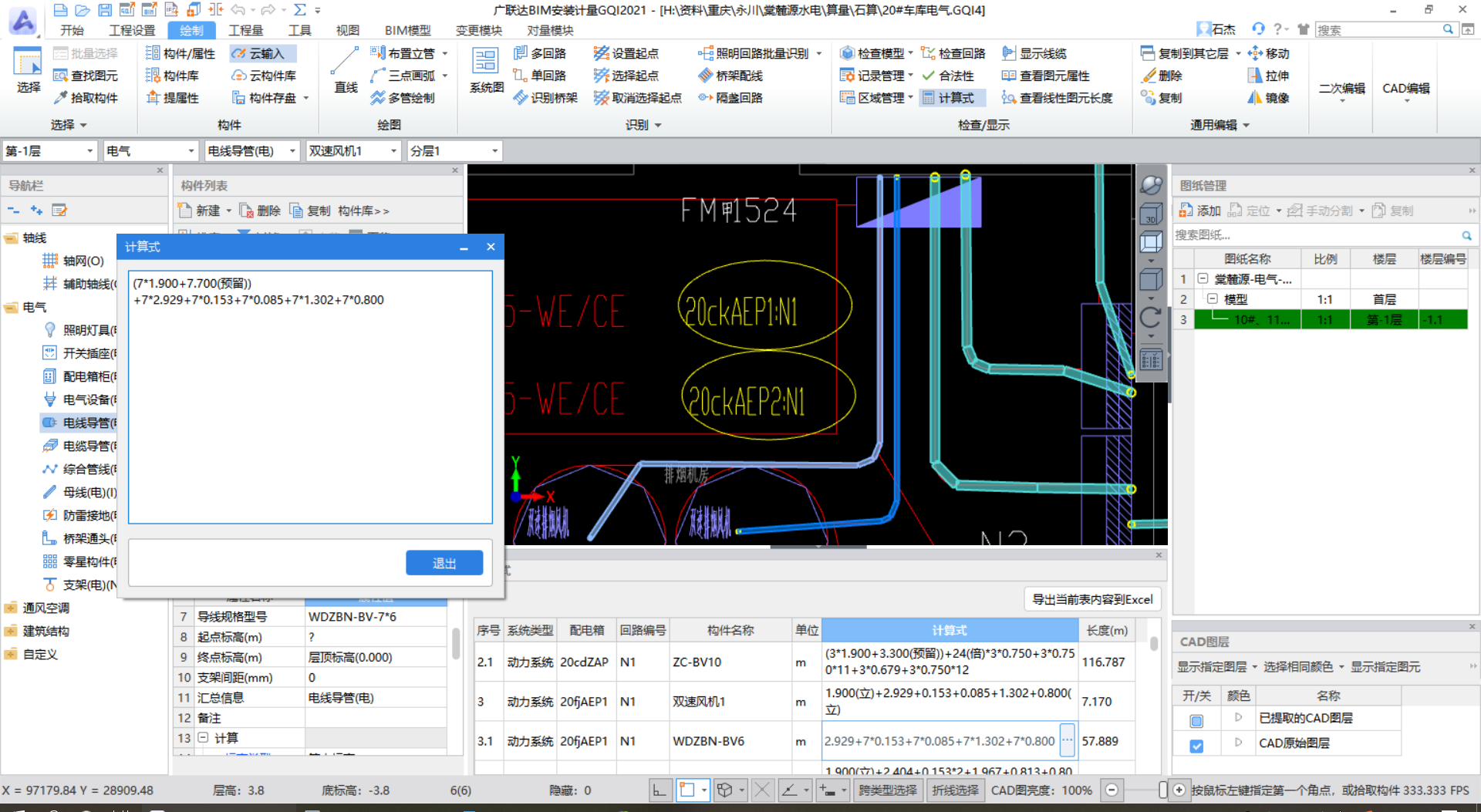Click the ellipsis button in row 3.1 formula
The width and height of the screenshot is (1481, 812).
point(1068,740)
